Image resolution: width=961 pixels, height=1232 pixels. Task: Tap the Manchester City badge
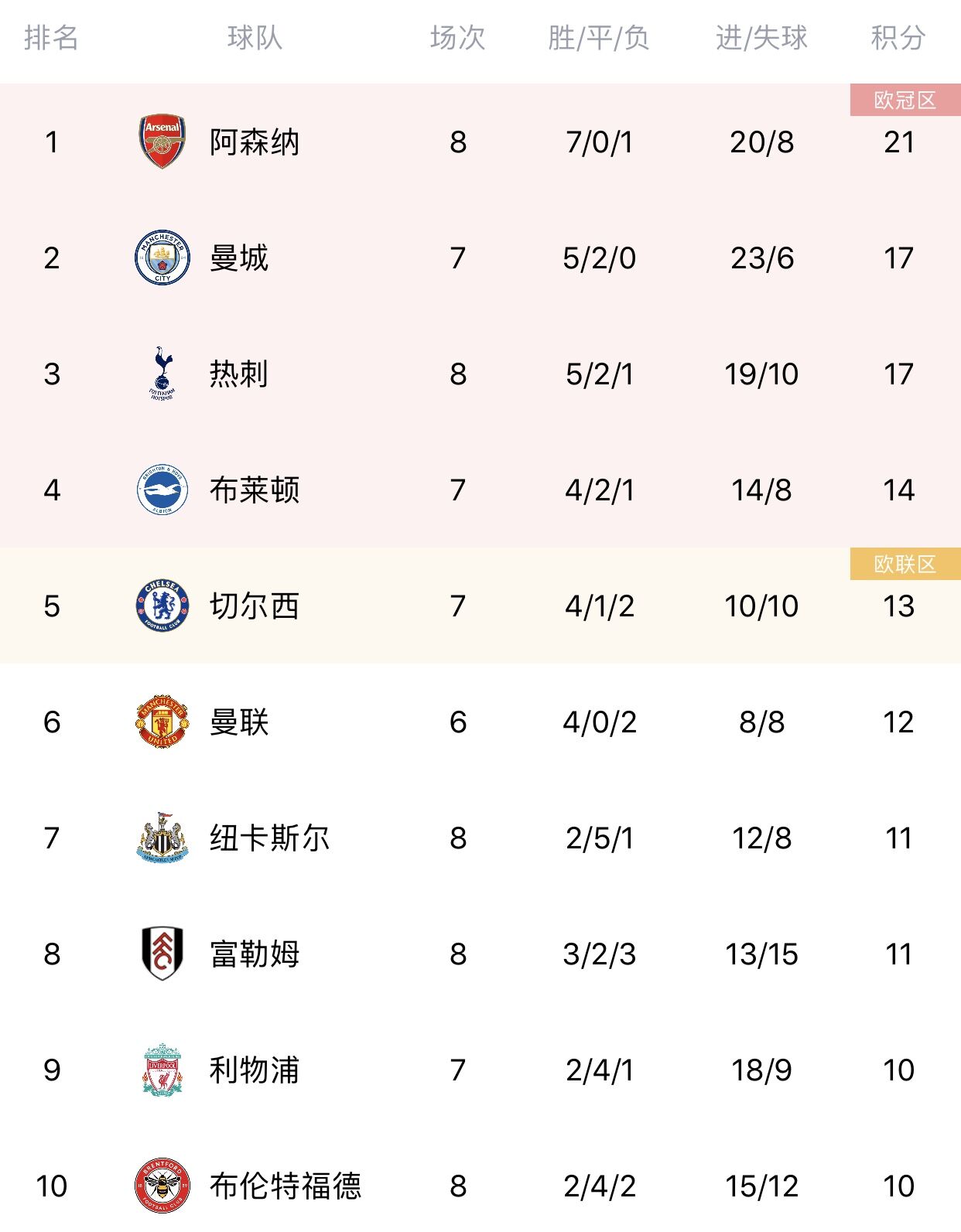[x=162, y=258]
